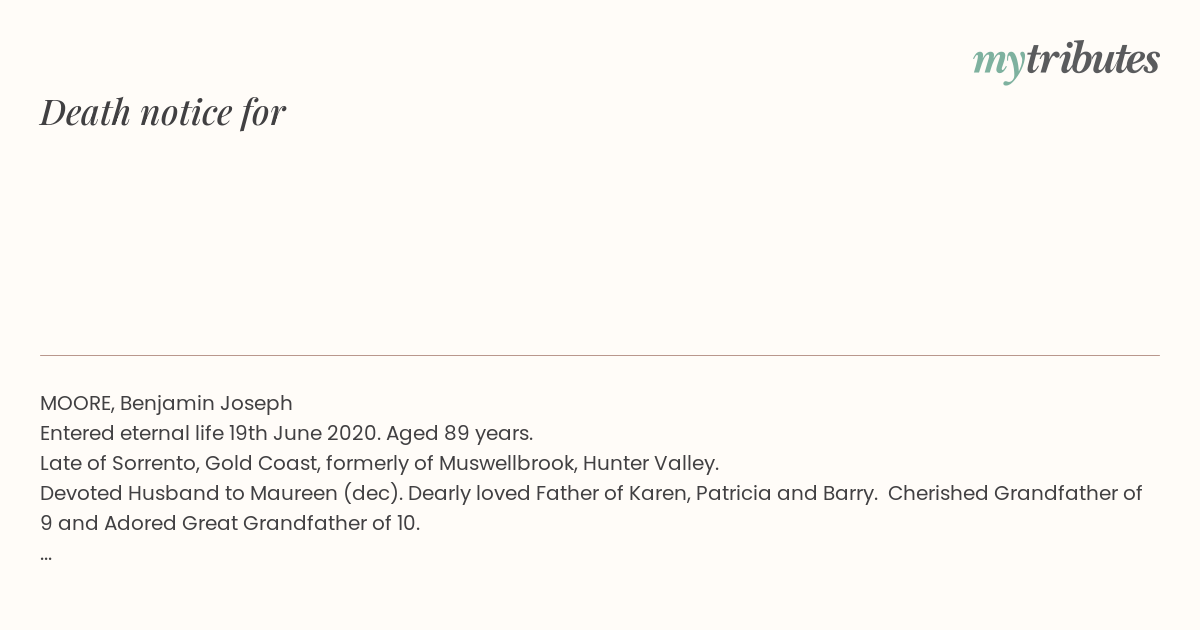This screenshot has width=1200, height=630.
Task: Click the horizontal divider line
Action: (x=600, y=355)
